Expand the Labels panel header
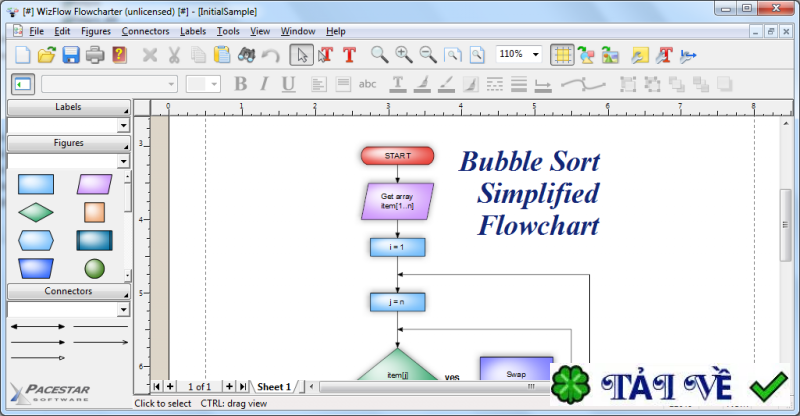The image size is (800, 416). (x=68, y=107)
